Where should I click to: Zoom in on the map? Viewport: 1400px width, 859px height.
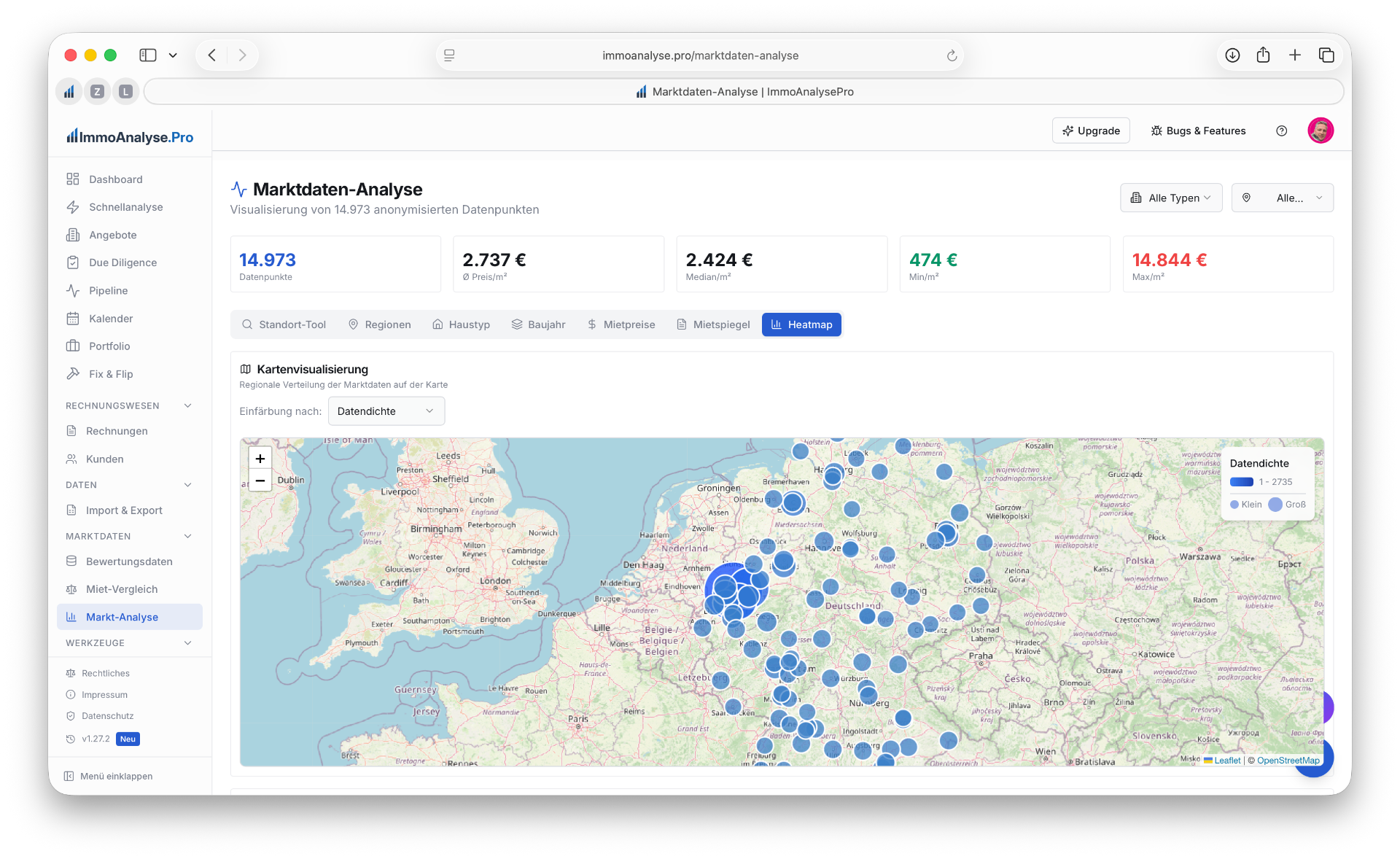260,458
